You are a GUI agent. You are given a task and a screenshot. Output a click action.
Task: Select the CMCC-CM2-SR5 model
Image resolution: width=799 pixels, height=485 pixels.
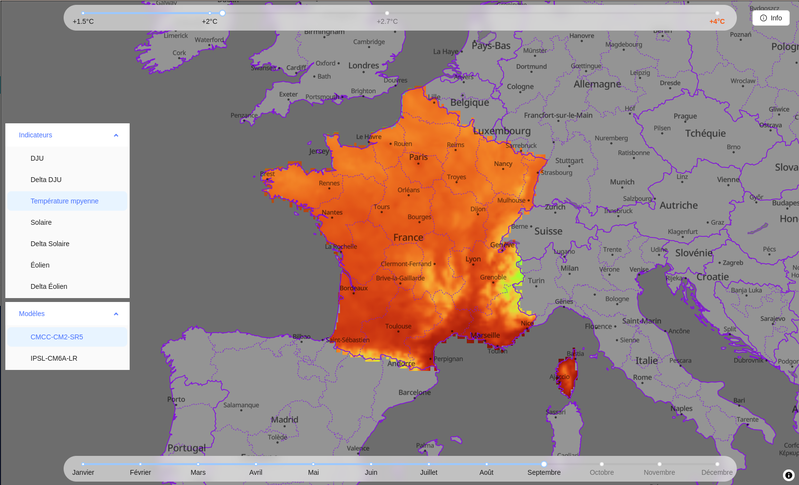click(57, 337)
